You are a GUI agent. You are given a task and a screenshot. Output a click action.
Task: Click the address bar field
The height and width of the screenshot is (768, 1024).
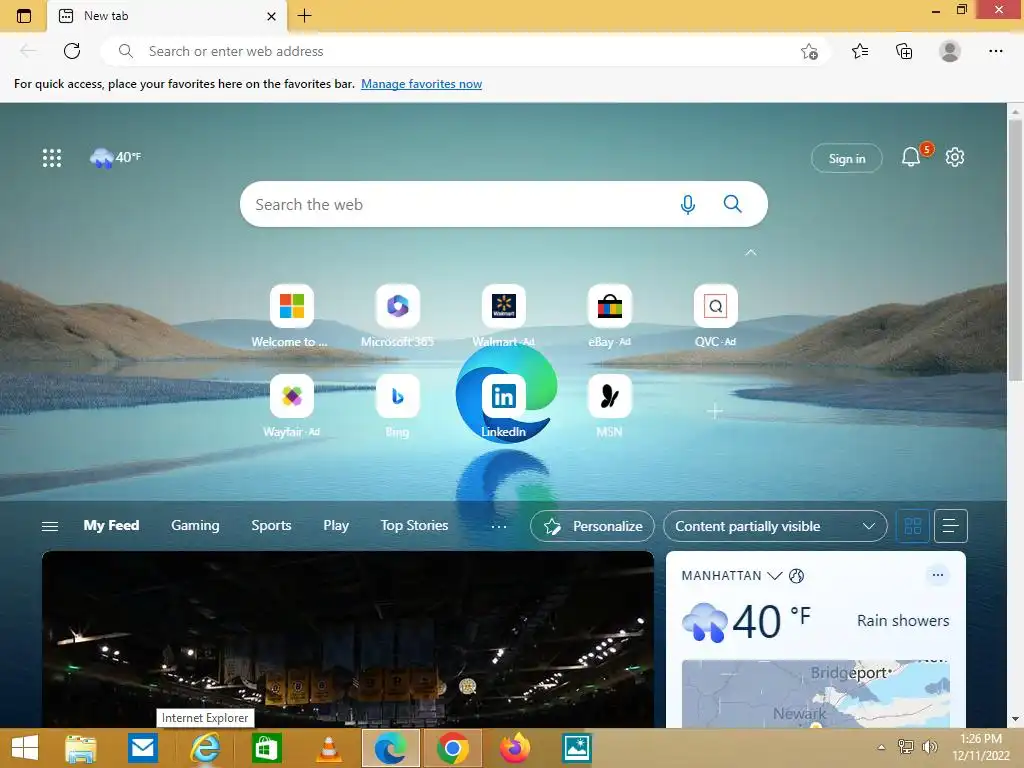[x=466, y=51]
